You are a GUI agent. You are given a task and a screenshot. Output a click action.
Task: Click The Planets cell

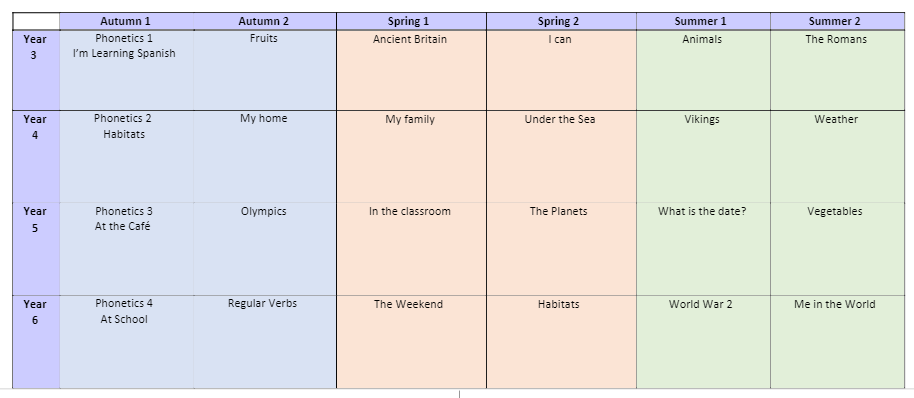[561, 249]
